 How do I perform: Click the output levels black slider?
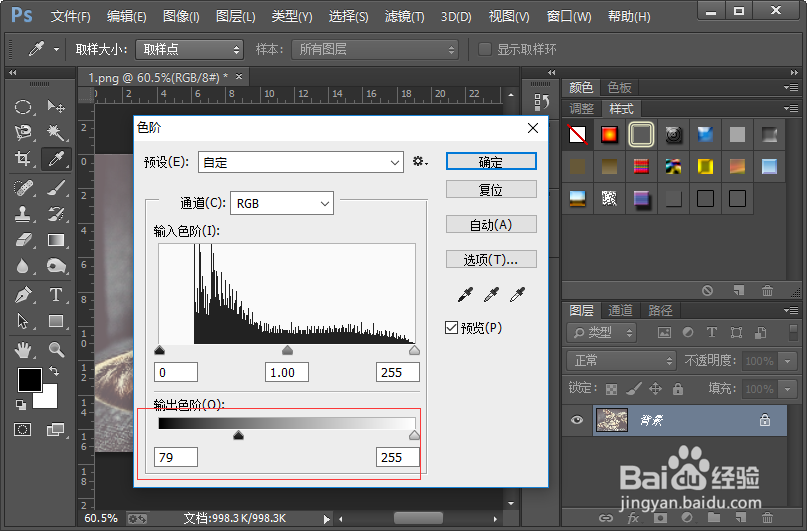coord(238,435)
